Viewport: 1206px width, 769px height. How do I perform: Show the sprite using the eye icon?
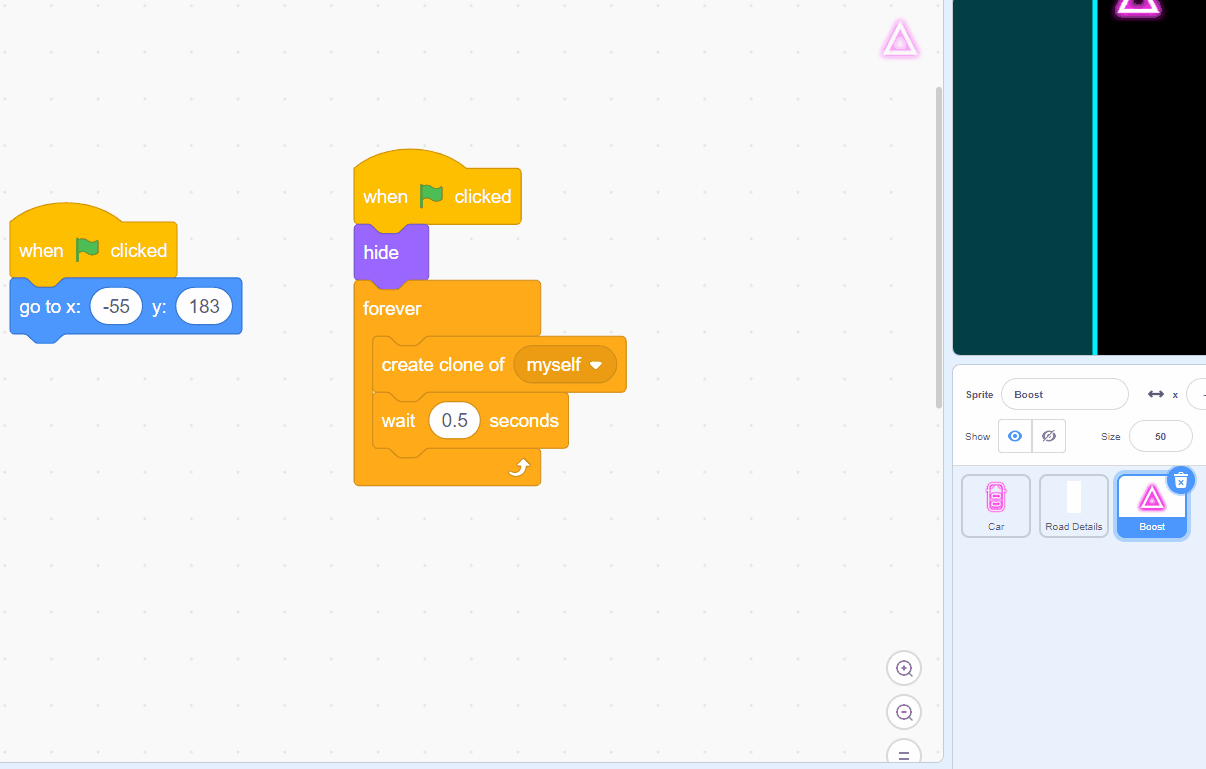tap(1015, 436)
